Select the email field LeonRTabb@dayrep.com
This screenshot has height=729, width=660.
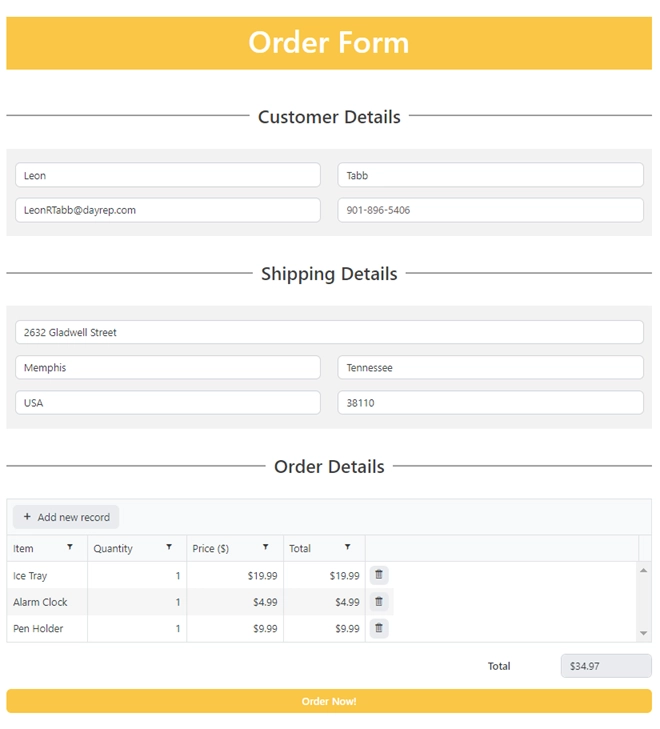click(x=168, y=210)
